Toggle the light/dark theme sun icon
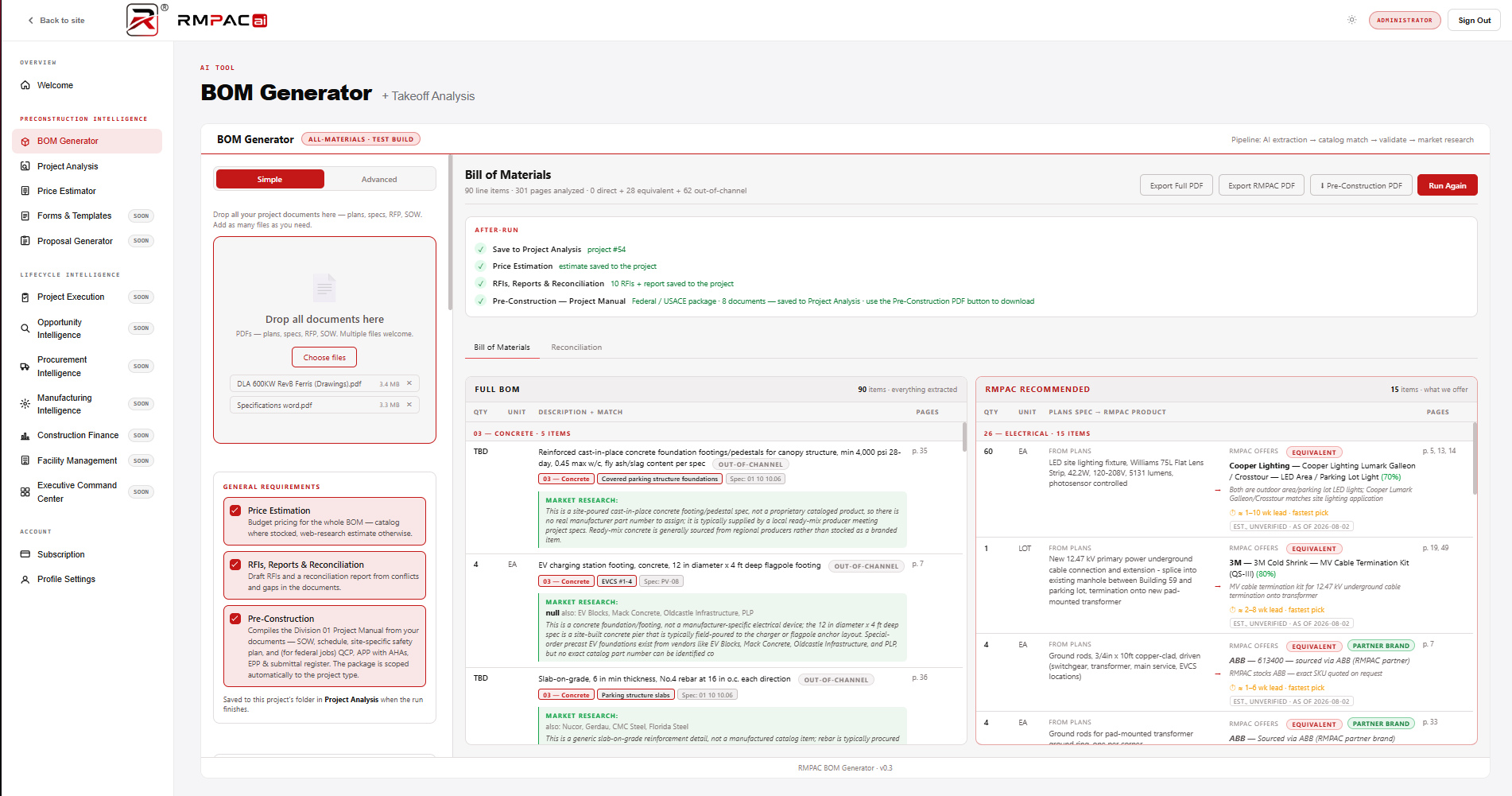 (1351, 20)
